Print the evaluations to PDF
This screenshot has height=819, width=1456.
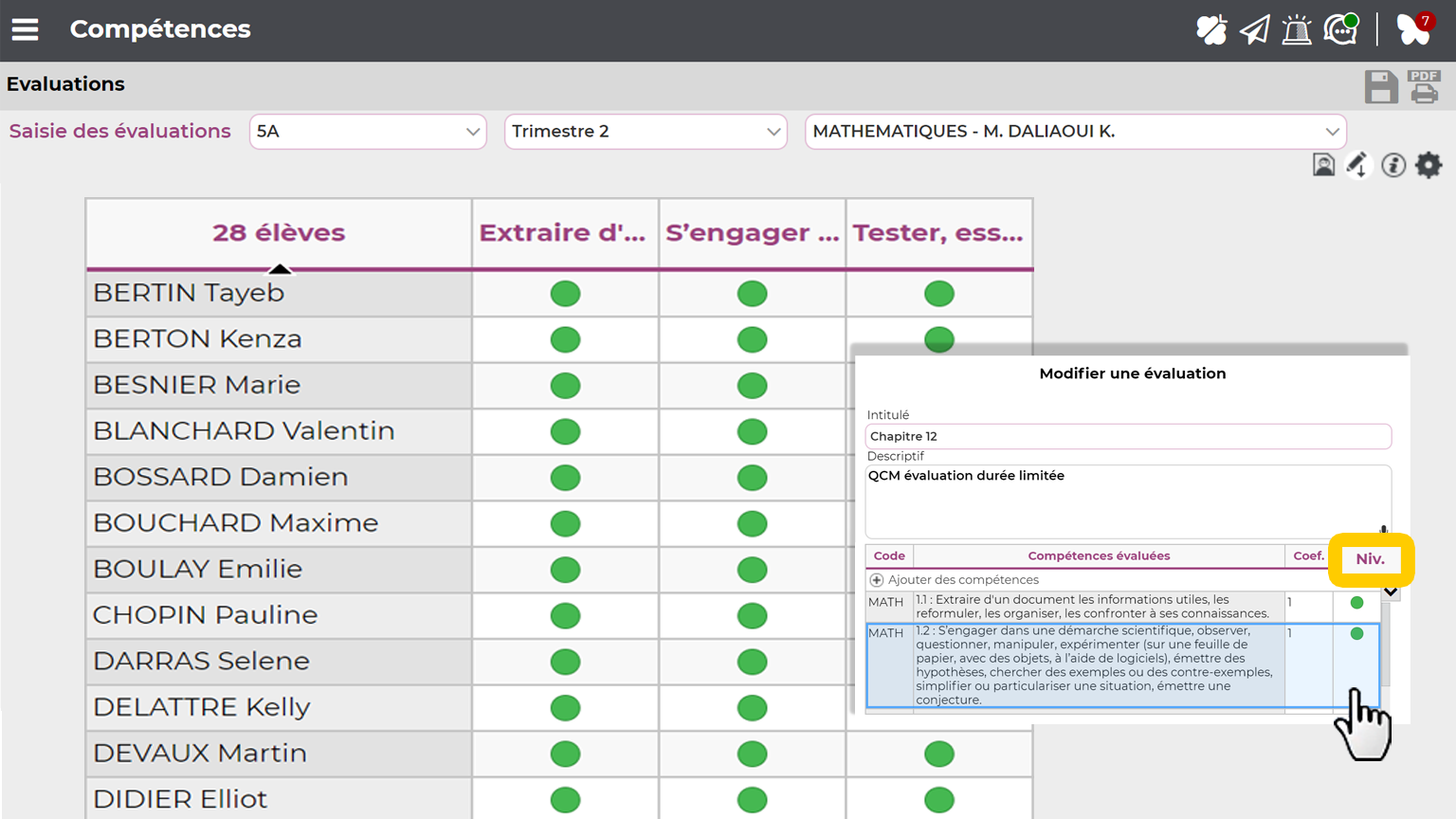pos(1424,86)
